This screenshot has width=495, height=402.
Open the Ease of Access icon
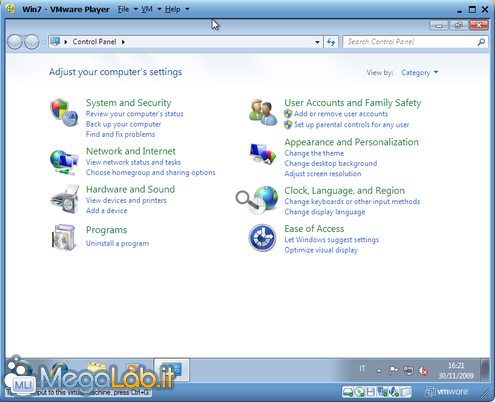coord(262,238)
